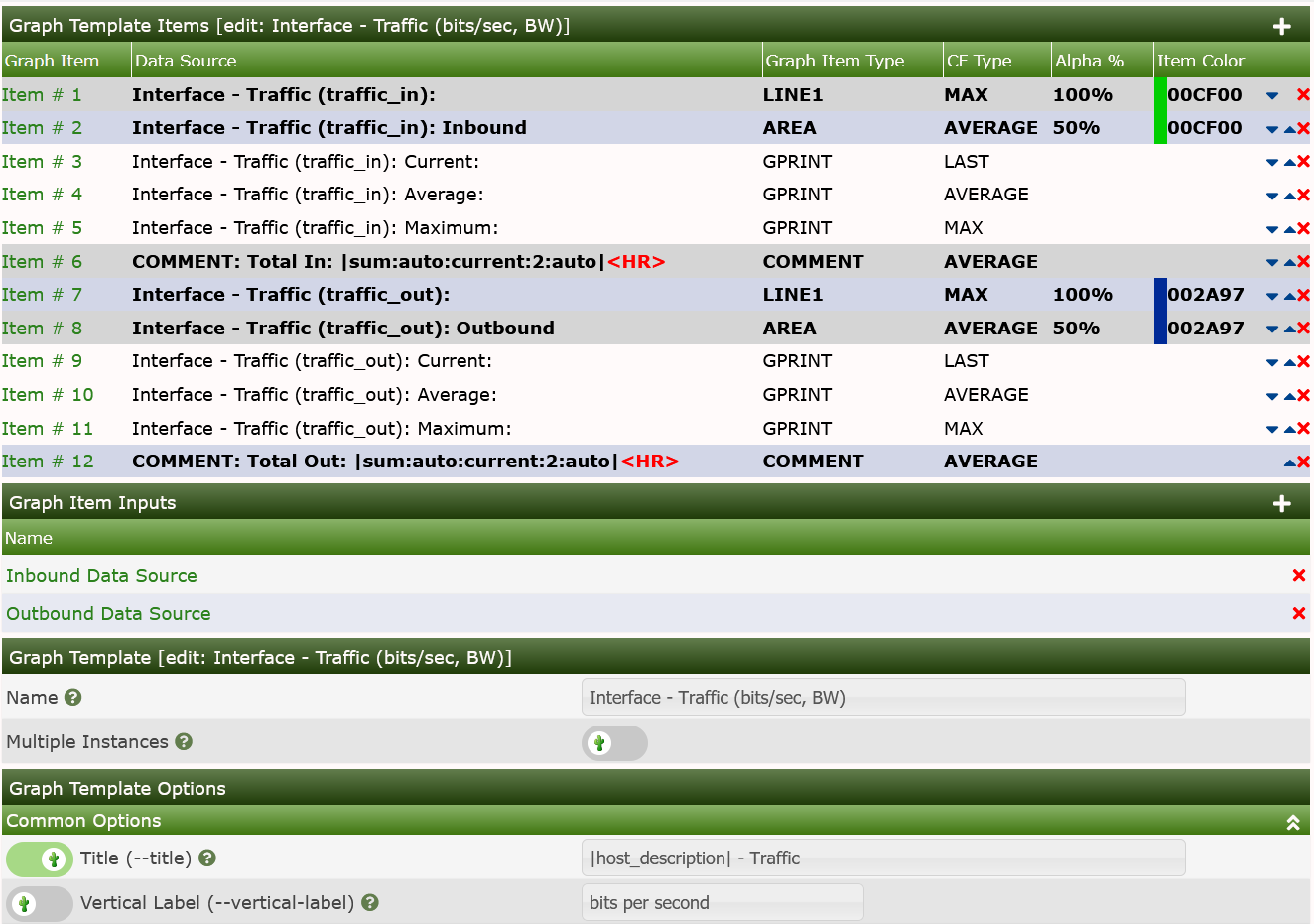Edit the Outbound Data Source input
Viewport: 1314px width, 924px height.
point(108,613)
